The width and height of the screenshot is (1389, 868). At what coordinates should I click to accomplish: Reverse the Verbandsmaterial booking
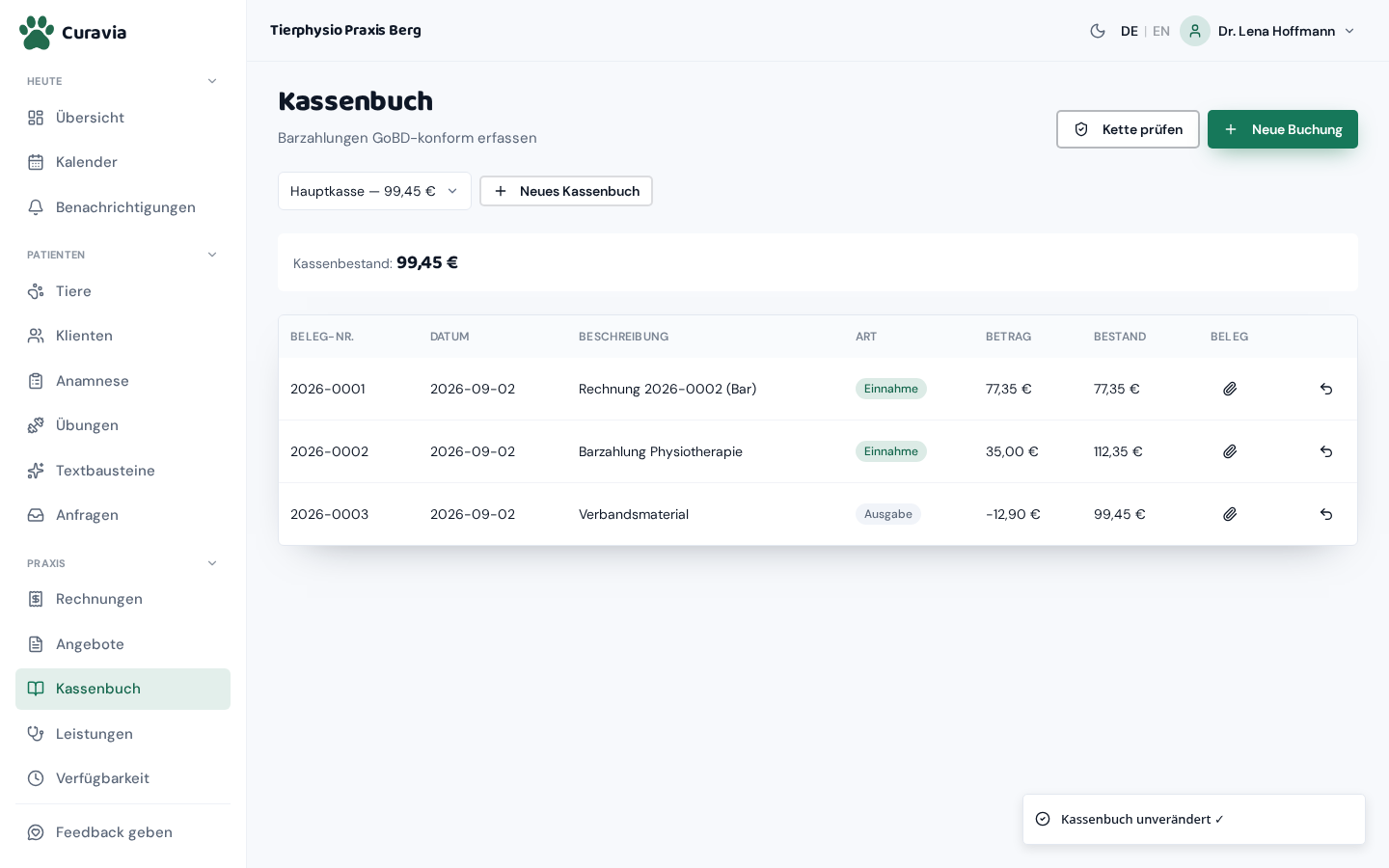click(x=1326, y=514)
